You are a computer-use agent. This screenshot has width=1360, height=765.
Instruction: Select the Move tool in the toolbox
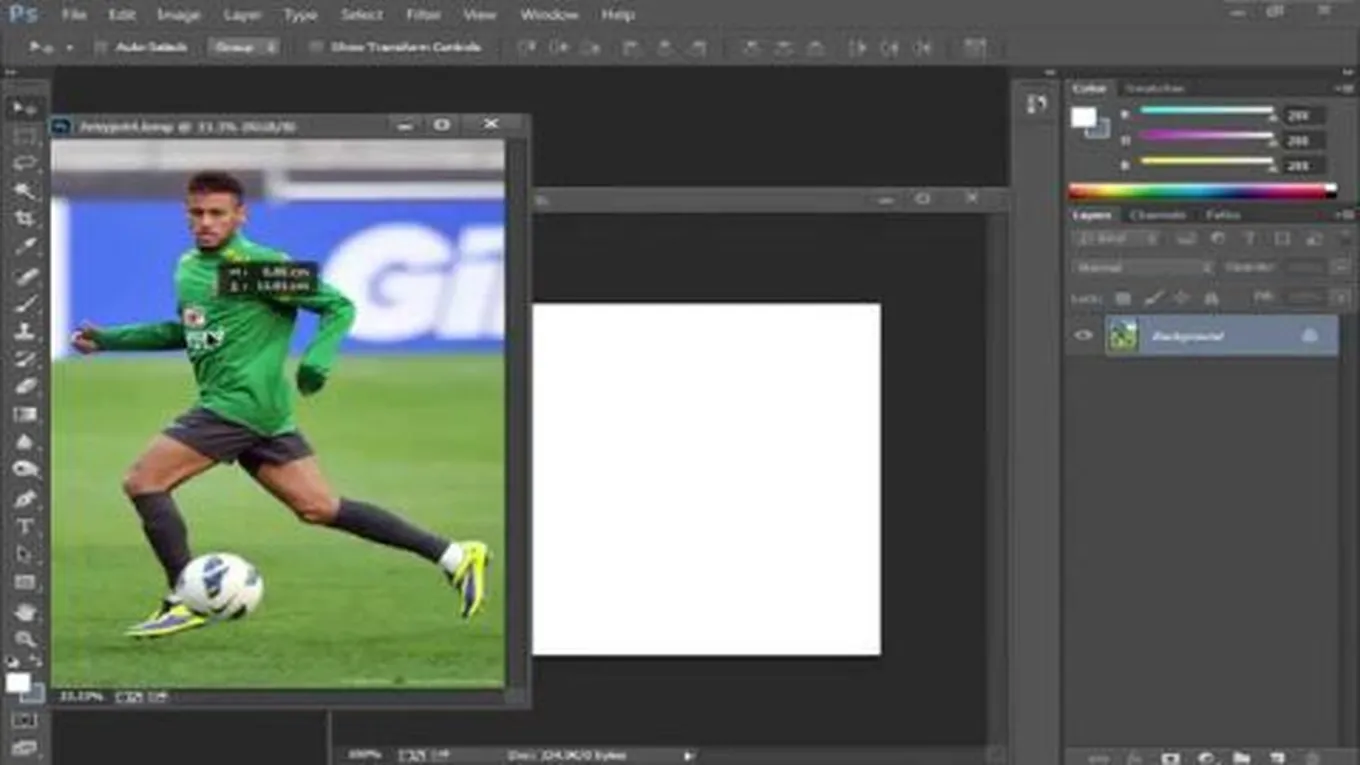pyautogui.click(x=24, y=107)
